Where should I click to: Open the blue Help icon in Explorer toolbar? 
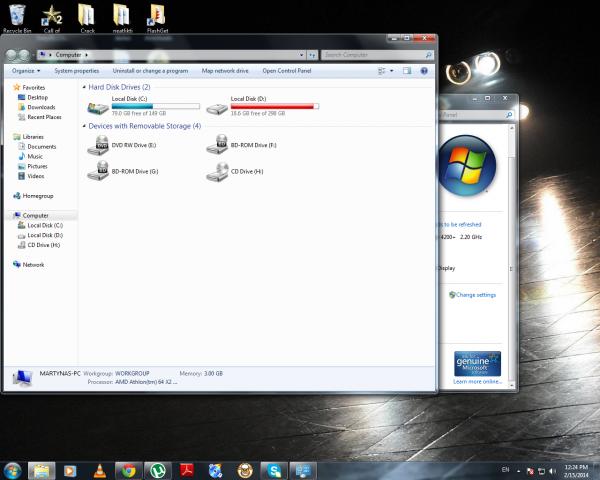(x=424, y=71)
